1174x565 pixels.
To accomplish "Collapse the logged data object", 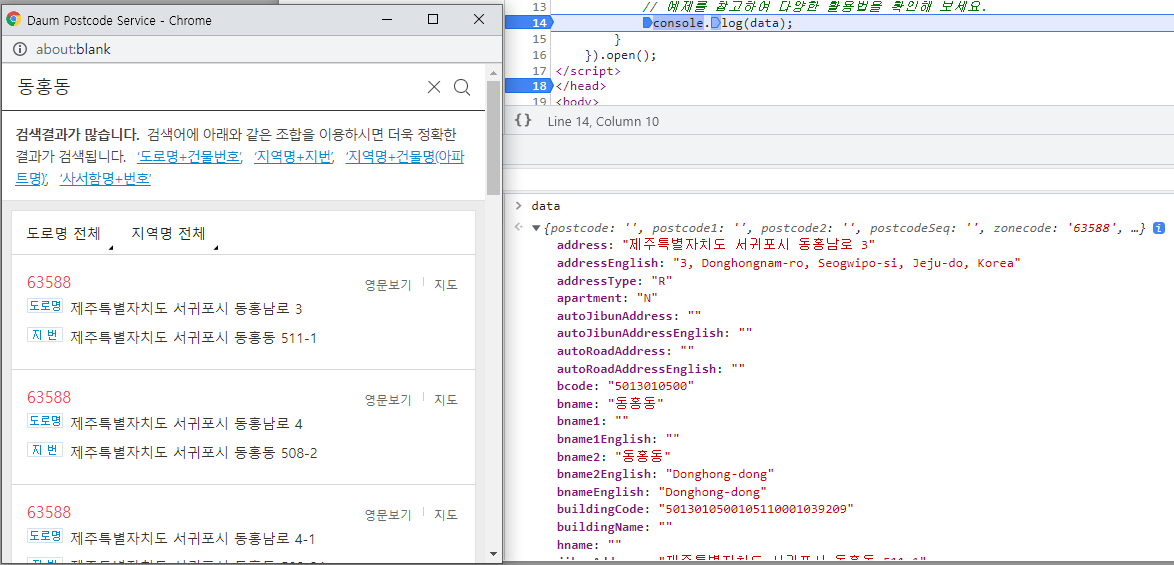I will click(x=535, y=227).
